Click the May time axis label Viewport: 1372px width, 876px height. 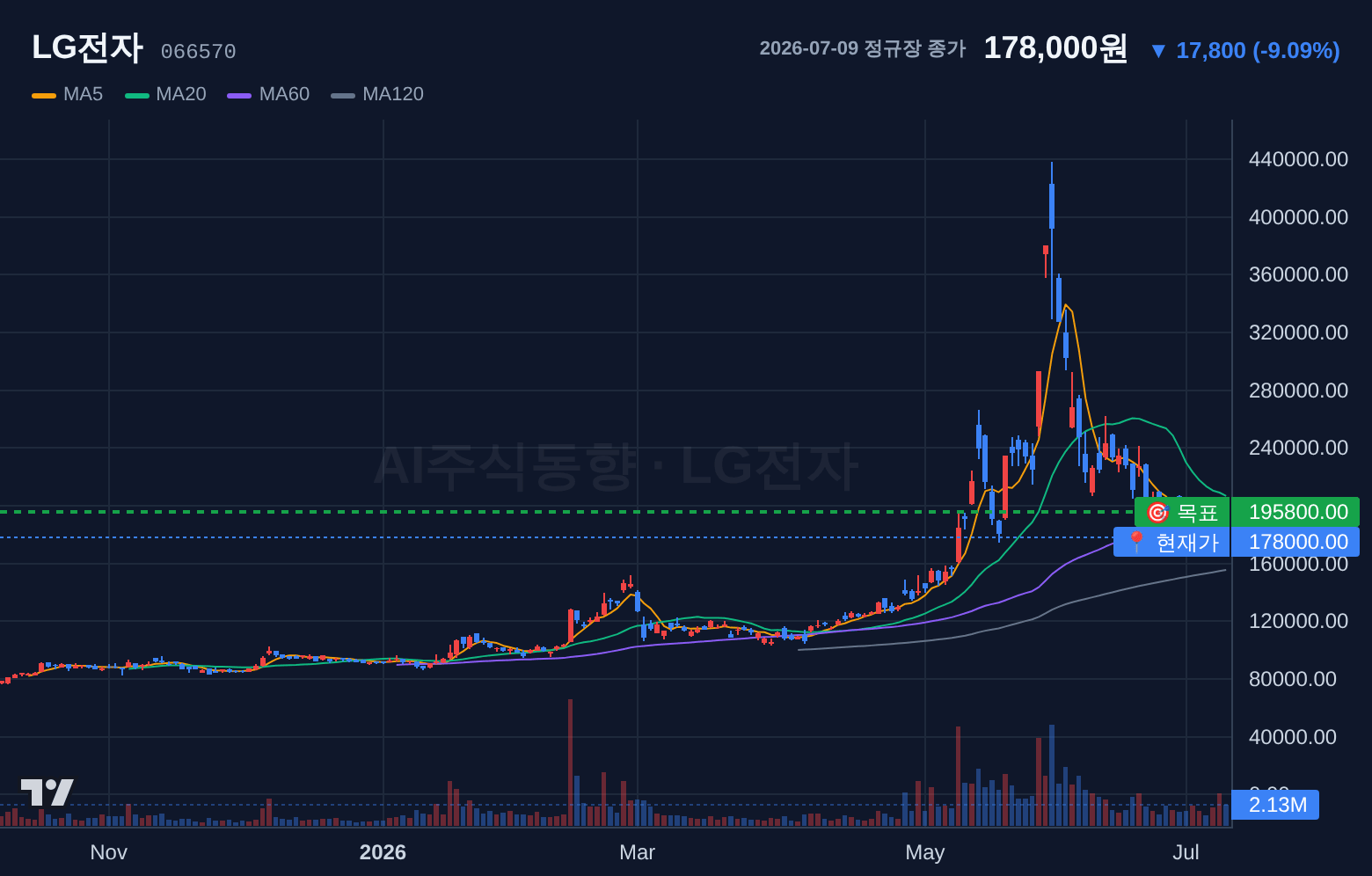(925, 852)
